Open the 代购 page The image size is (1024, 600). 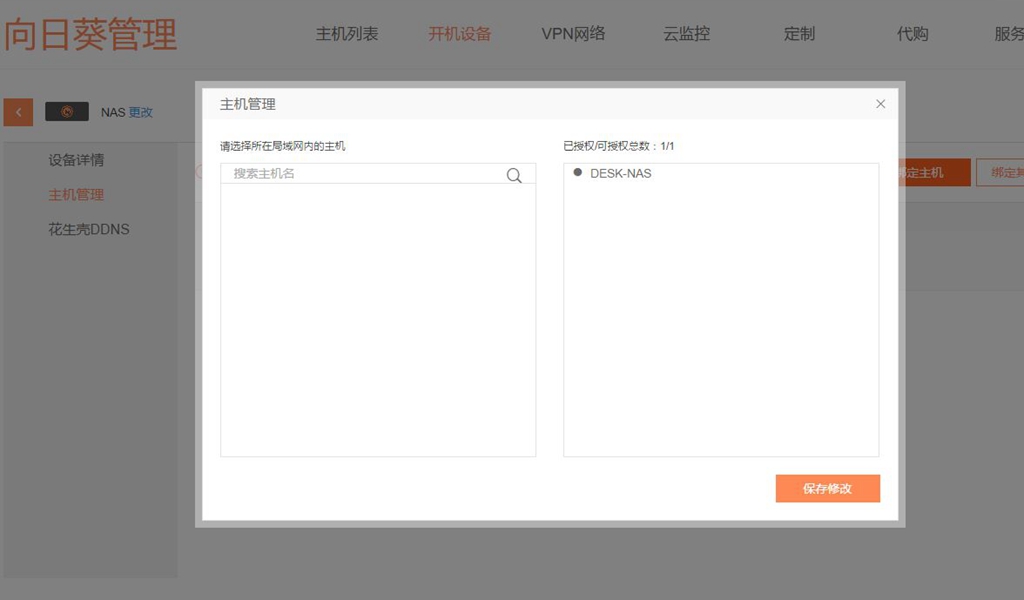(x=912, y=33)
